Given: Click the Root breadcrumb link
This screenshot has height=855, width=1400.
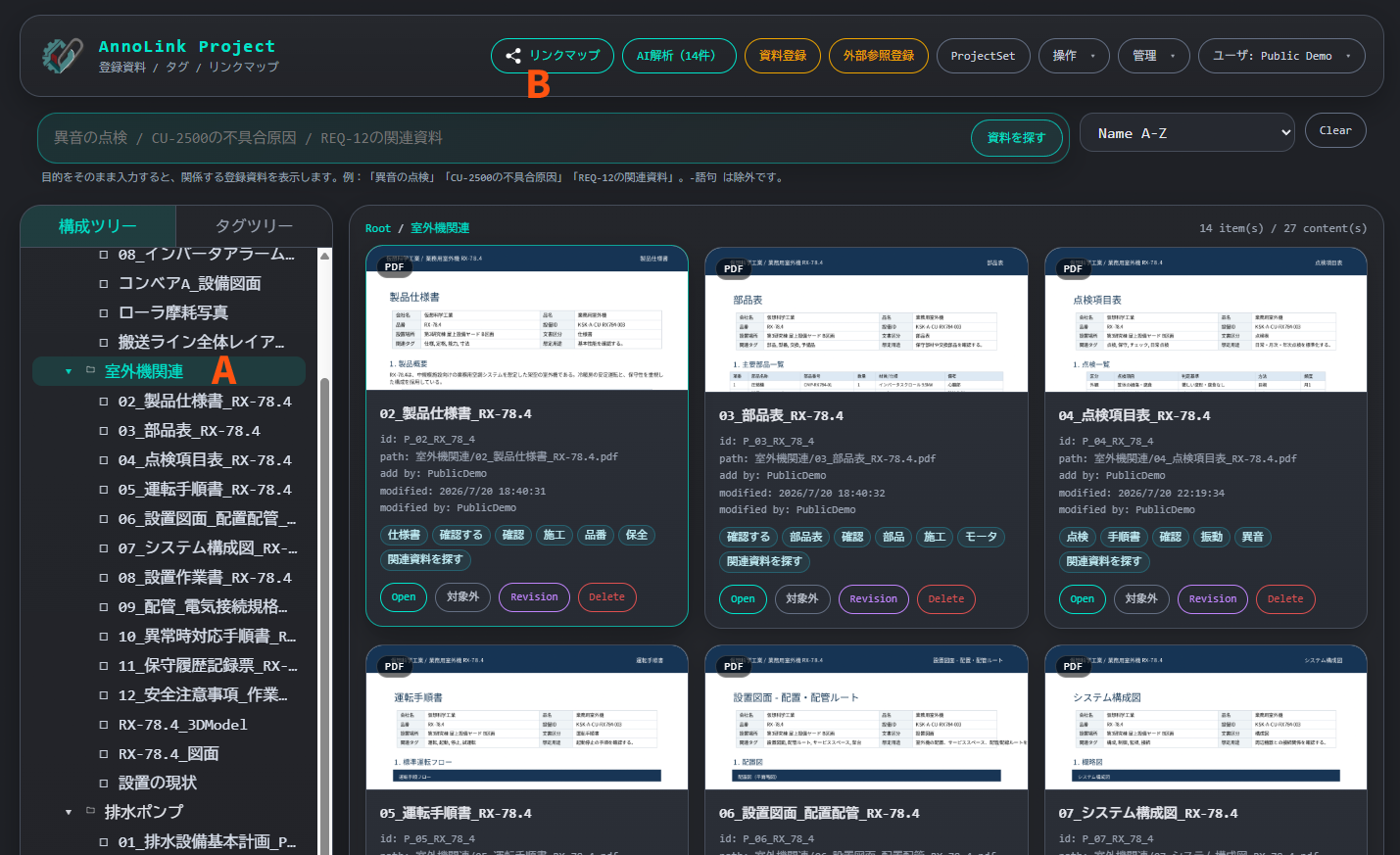Looking at the screenshot, I should point(377,228).
